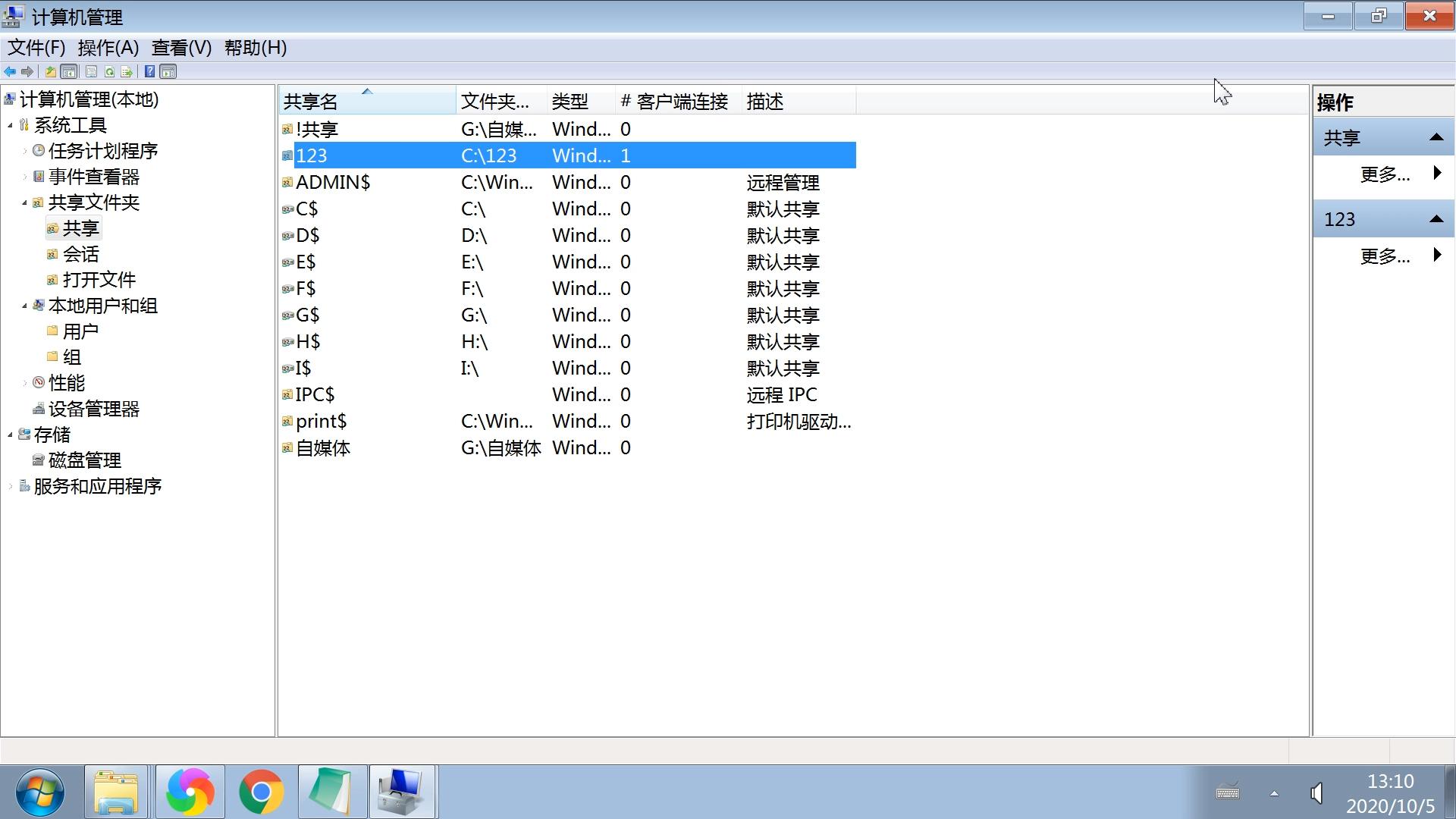
Task: Click the Properties toolbar icon
Action: tap(91, 71)
